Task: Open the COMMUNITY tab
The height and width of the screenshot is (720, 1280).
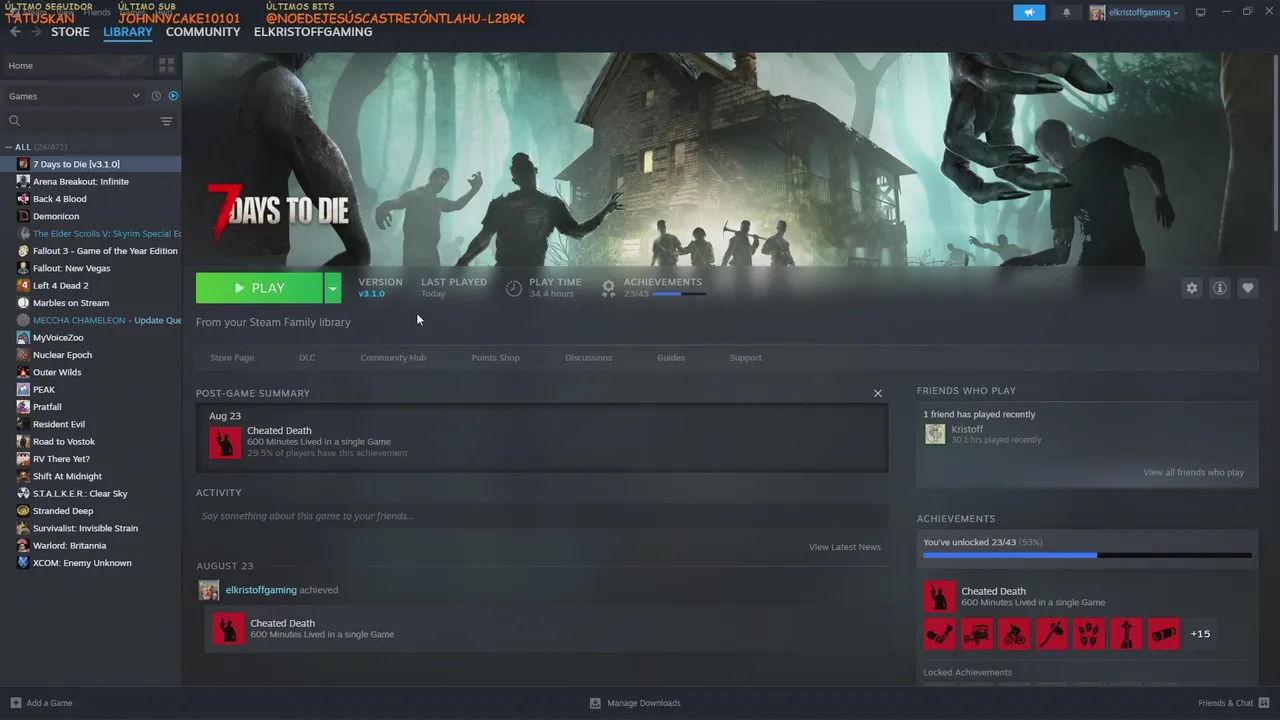Action: [203, 32]
